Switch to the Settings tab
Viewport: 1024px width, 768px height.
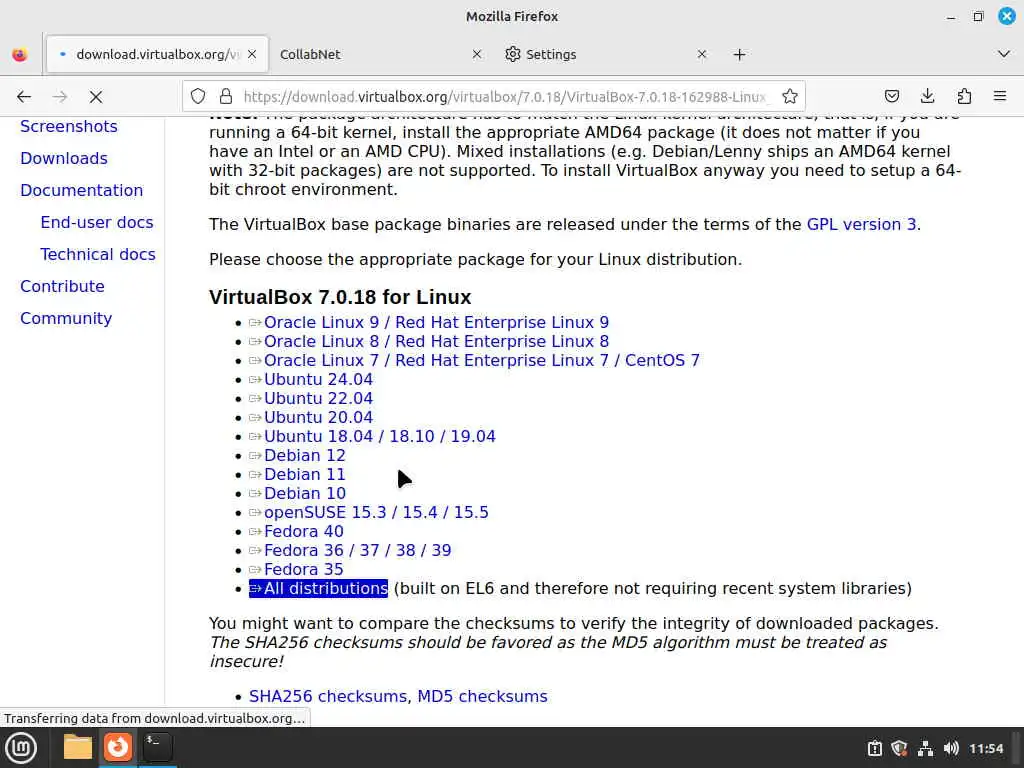[606, 54]
